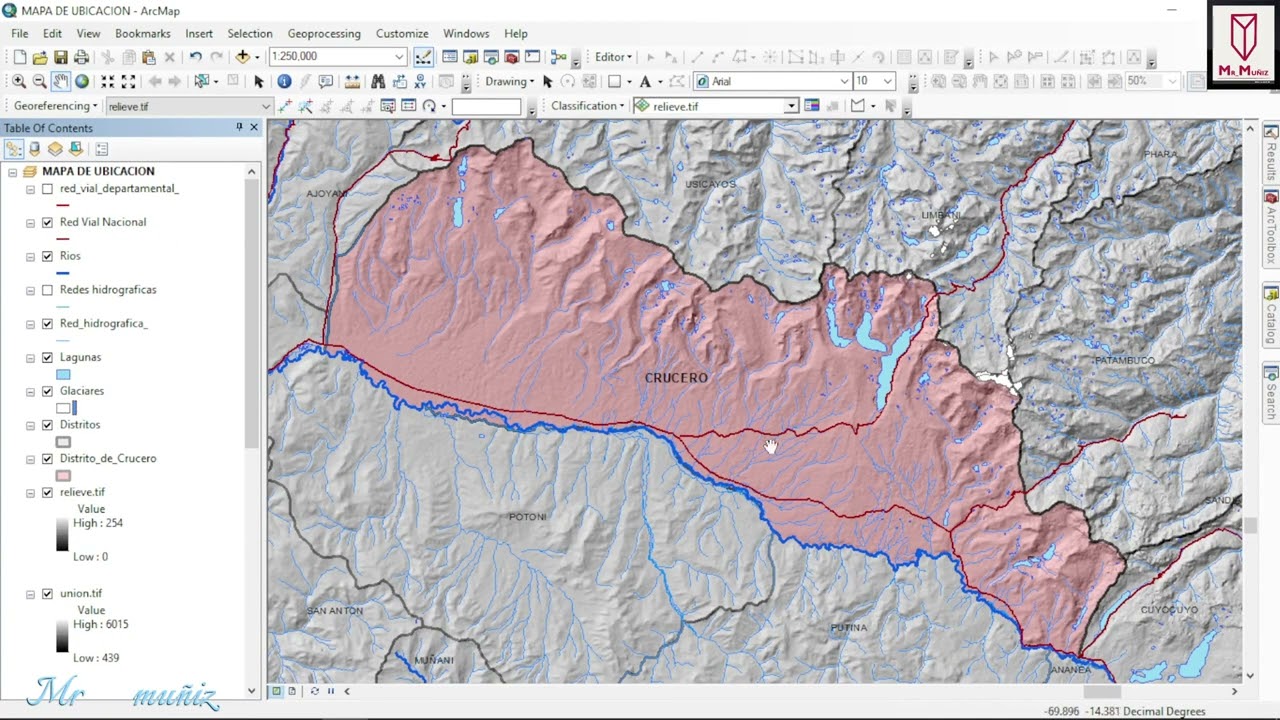The image size is (1280, 720).
Task: Click the Distritos gray symbol swatch
Action: (63, 442)
